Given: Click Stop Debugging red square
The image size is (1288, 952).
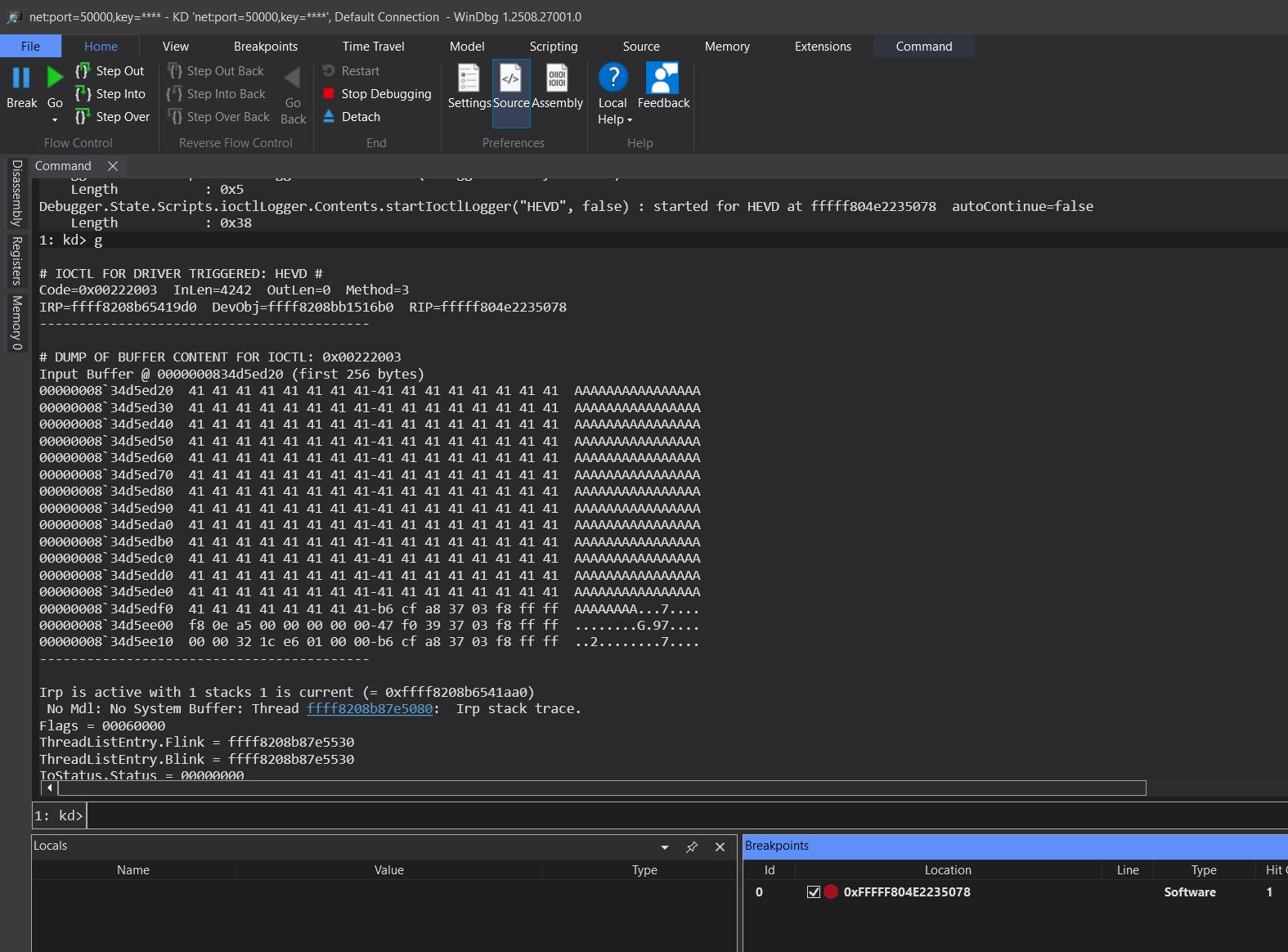Looking at the screenshot, I should (x=329, y=94).
